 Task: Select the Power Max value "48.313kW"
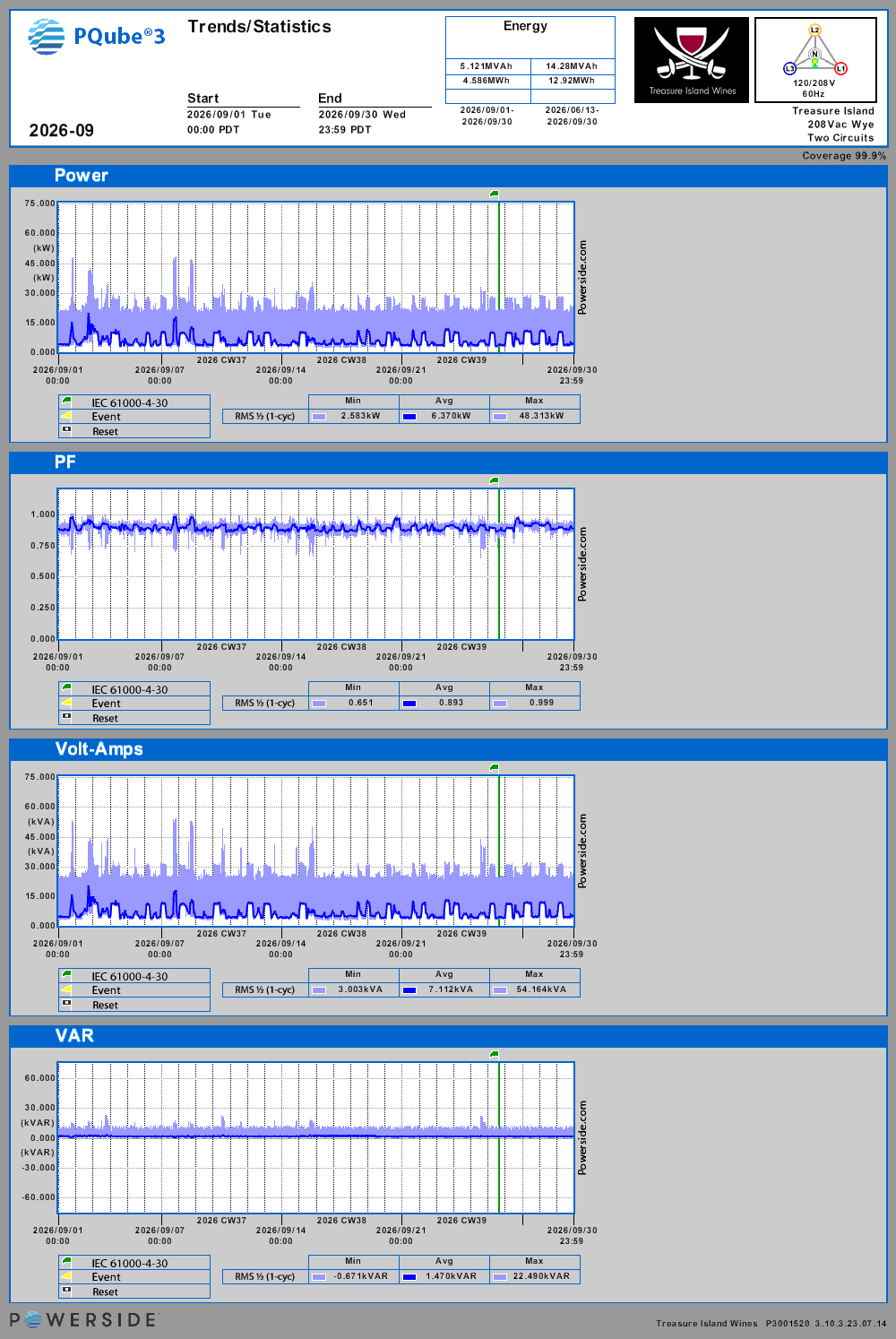coord(542,416)
